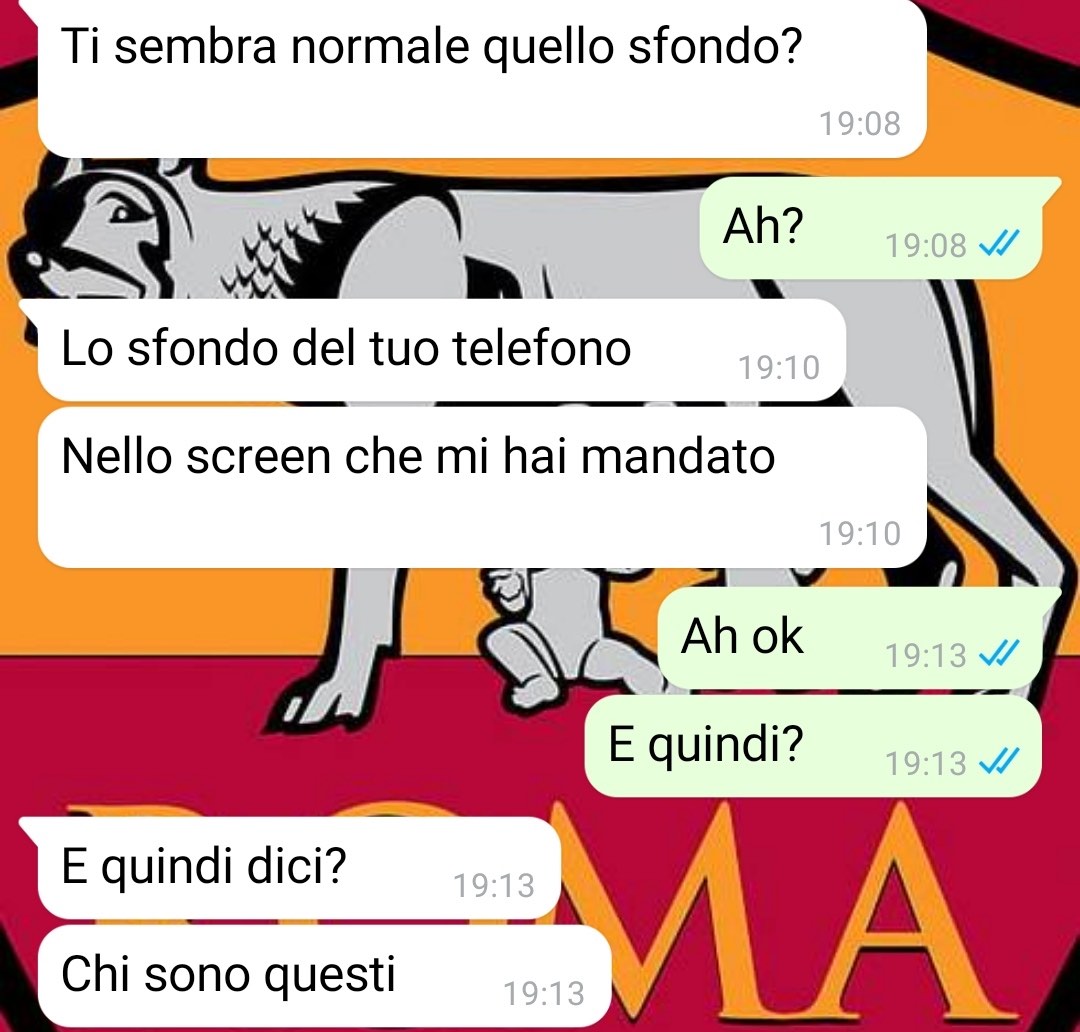
Task: Select the sent message "Ah?"
Action: (x=871, y=228)
